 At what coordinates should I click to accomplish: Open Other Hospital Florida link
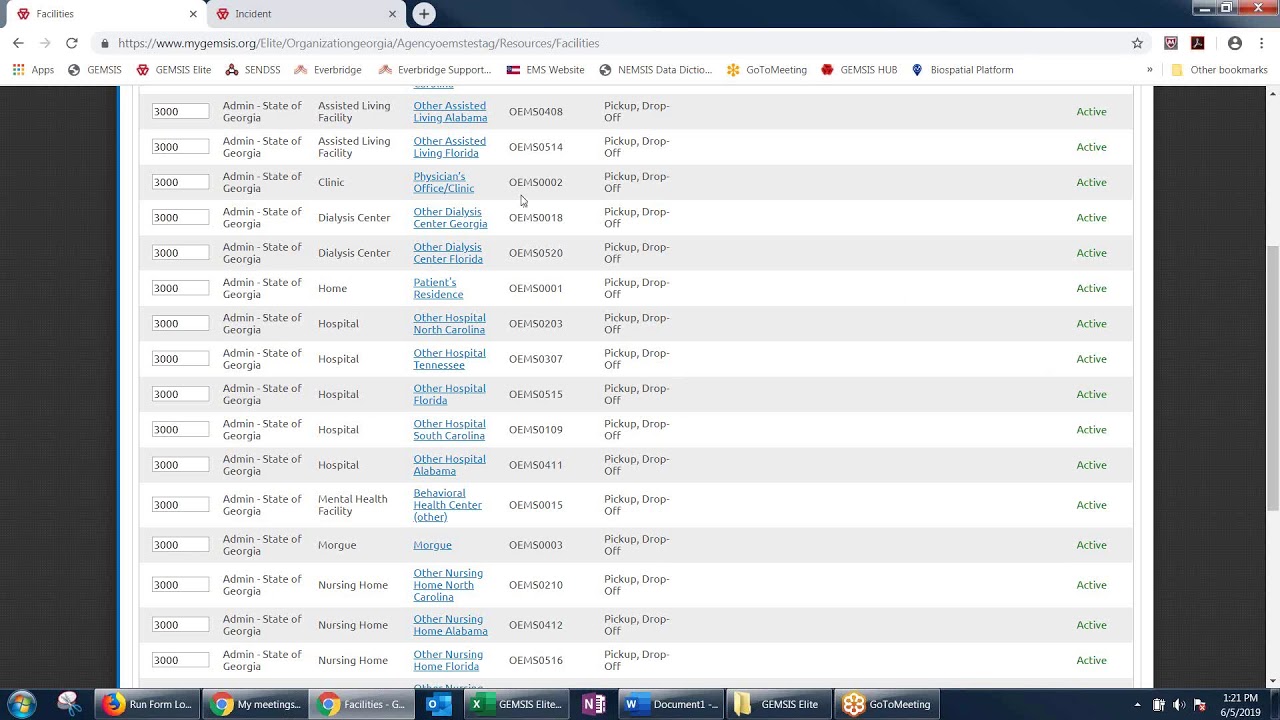(x=449, y=394)
